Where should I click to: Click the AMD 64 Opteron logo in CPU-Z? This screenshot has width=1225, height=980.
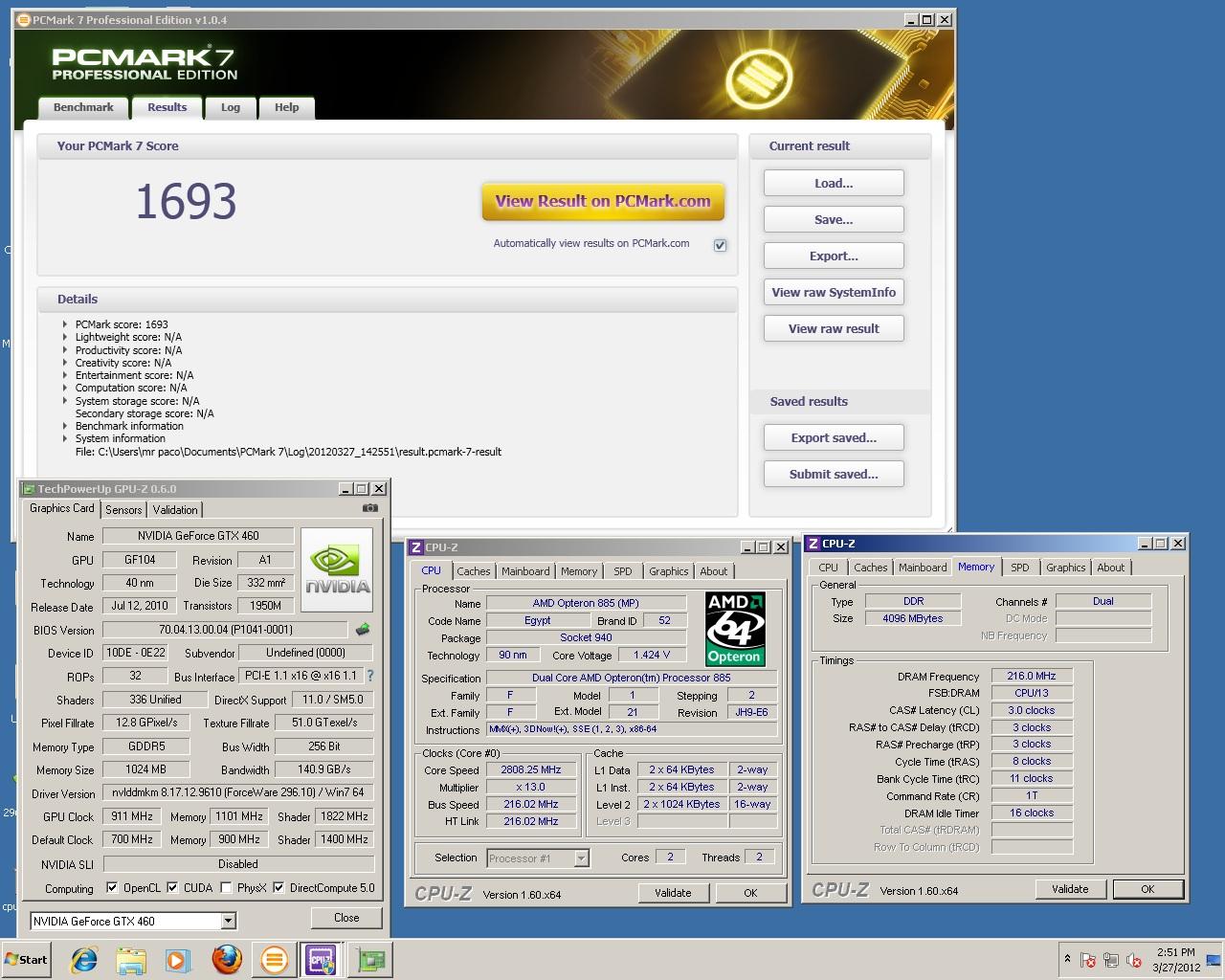coord(734,629)
